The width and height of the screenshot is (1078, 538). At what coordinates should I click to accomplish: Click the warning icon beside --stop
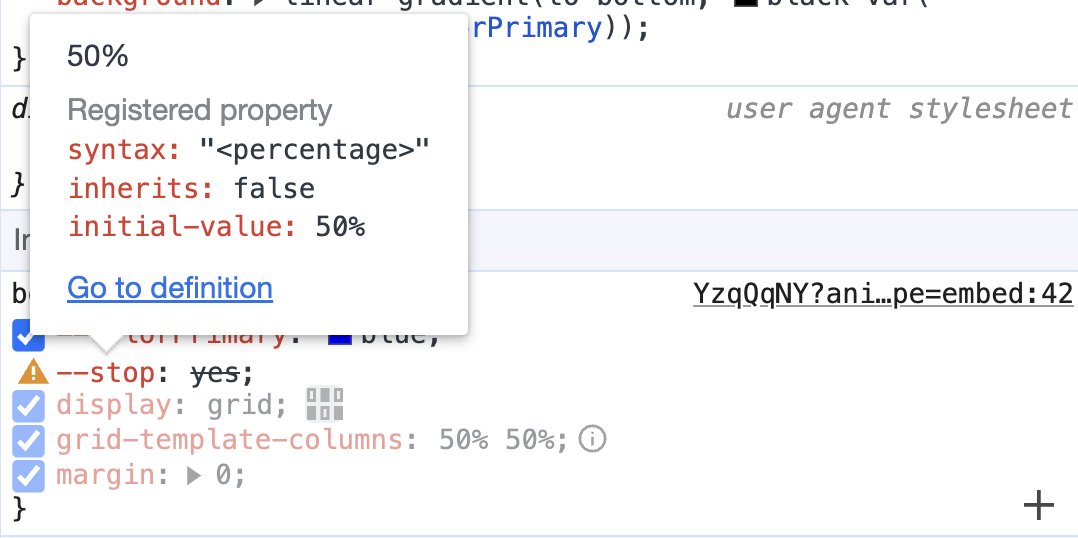tap(33, 373)
